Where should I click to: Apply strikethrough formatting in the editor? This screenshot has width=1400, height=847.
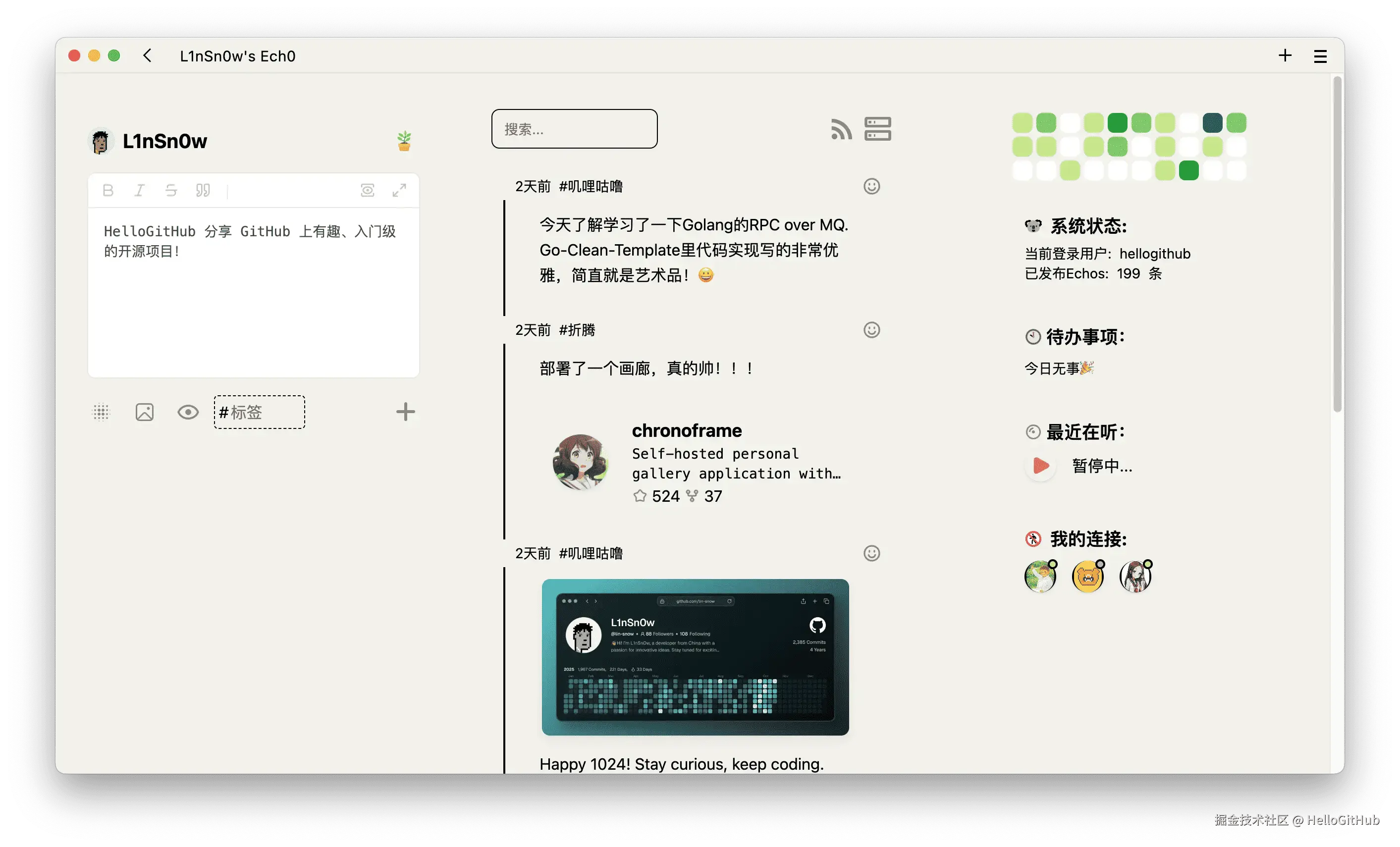(171, 190)
